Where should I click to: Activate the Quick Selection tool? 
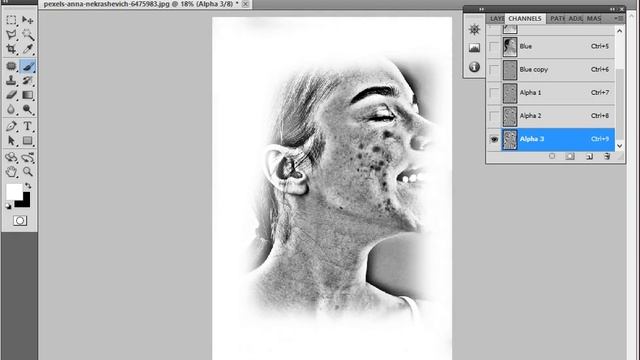[27, 34]
